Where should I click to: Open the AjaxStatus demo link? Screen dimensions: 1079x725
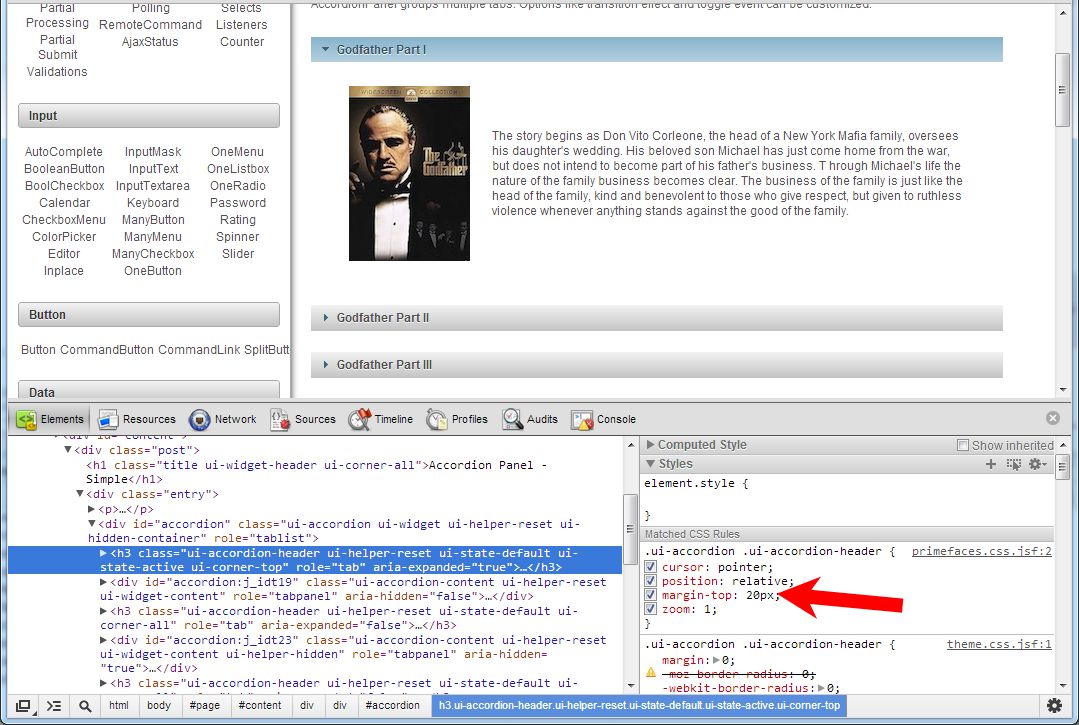(150, 42)
